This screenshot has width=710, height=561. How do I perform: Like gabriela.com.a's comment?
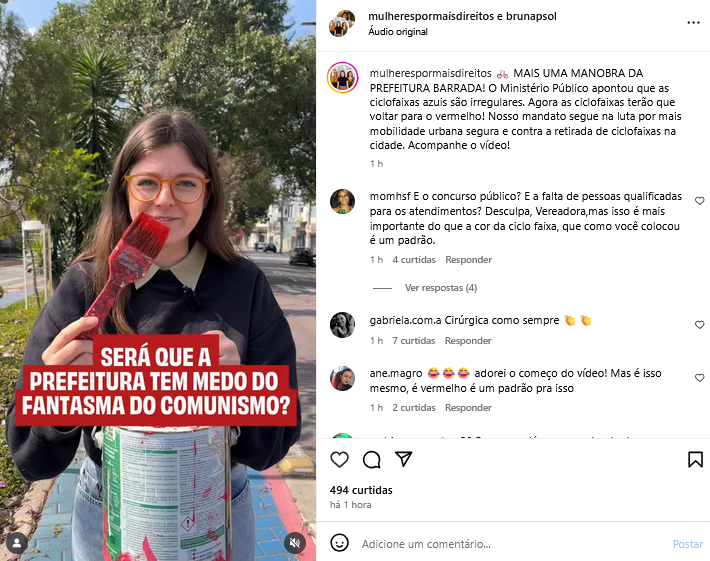point(699,325)
